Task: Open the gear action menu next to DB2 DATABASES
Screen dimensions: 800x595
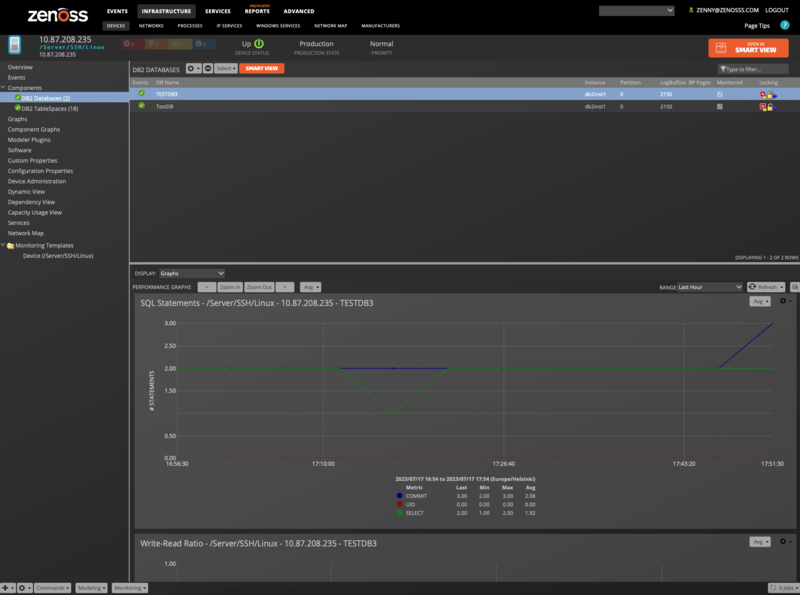Action: (x=193, y=68)
